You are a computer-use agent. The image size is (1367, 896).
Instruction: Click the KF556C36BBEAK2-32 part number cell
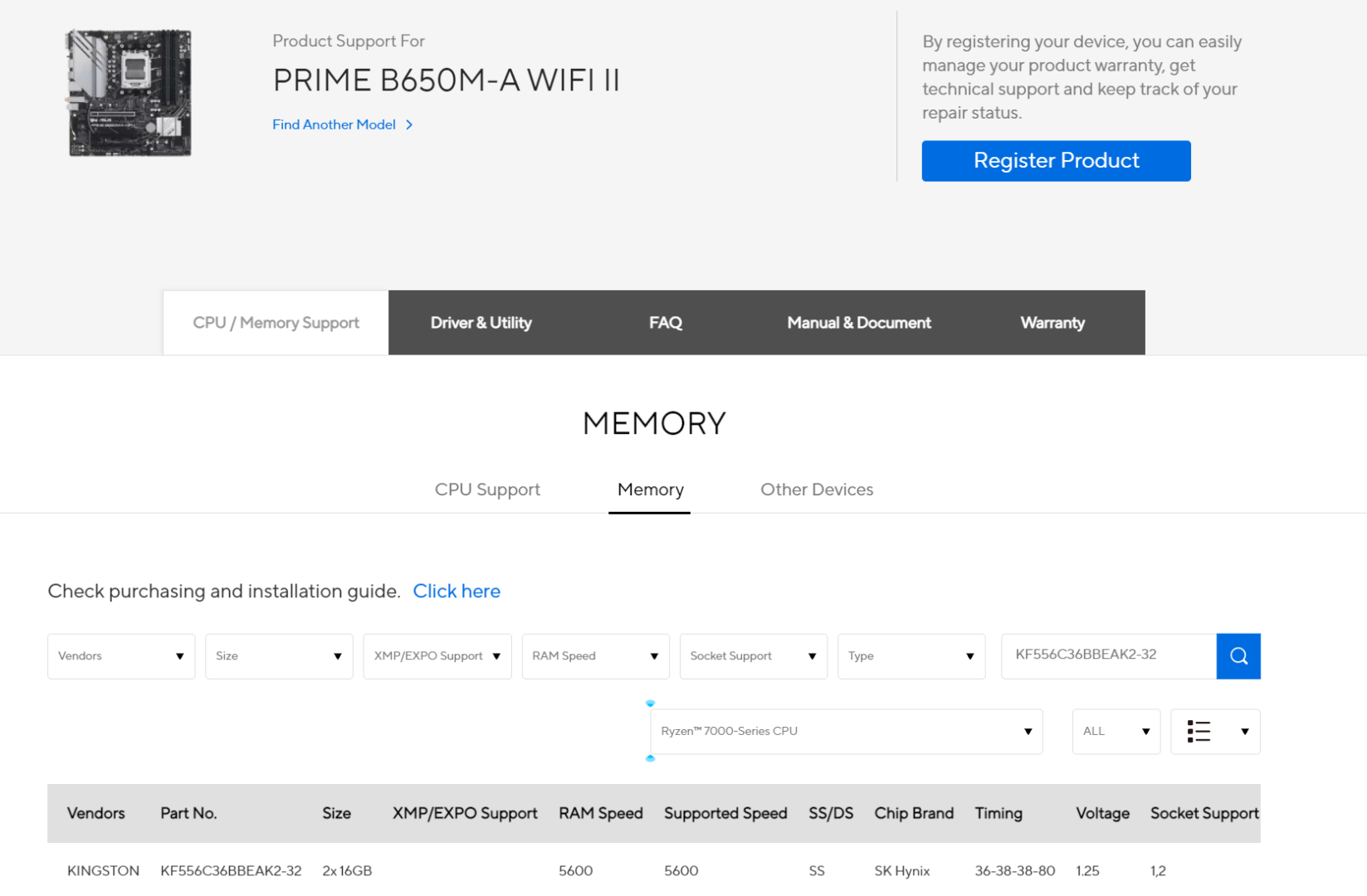click(231, 870)
